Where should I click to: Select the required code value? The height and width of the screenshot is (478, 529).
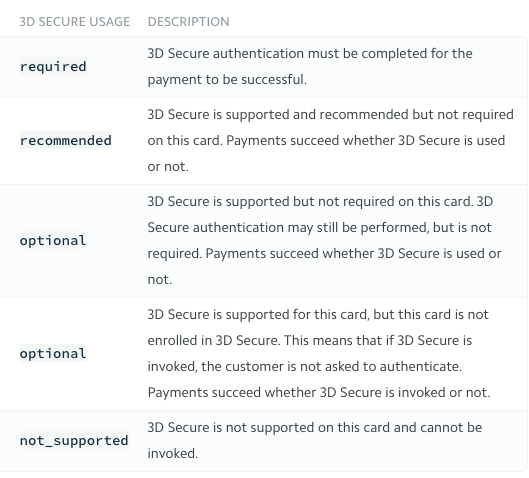pyautogui.click(x=53, y=66)
